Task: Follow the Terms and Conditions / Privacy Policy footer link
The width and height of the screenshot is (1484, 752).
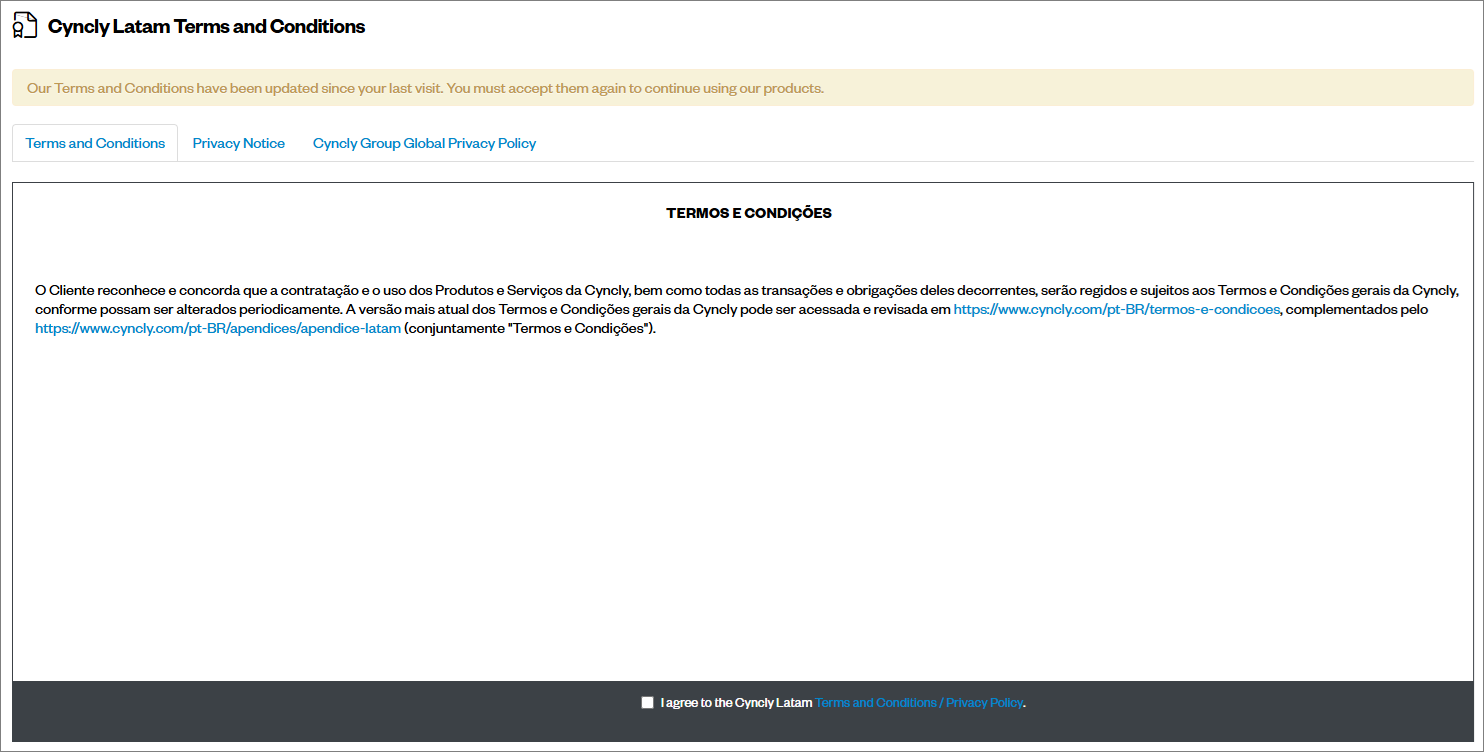Action: tap(919, 703)
